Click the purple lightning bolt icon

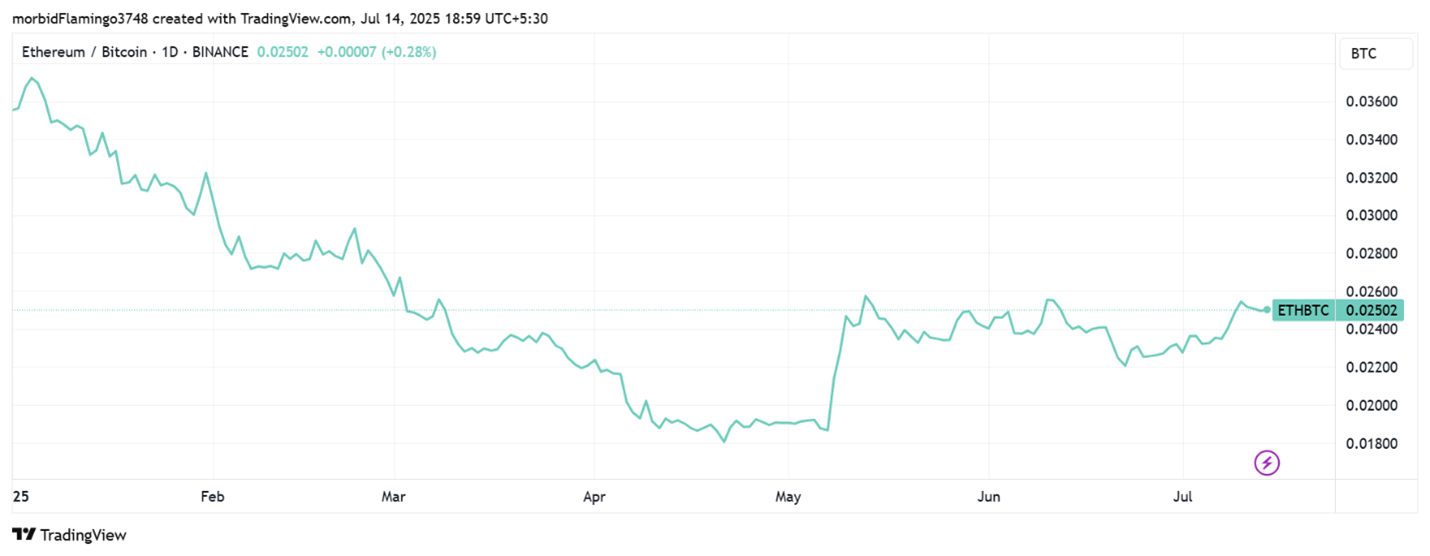tap(1267, 463)
